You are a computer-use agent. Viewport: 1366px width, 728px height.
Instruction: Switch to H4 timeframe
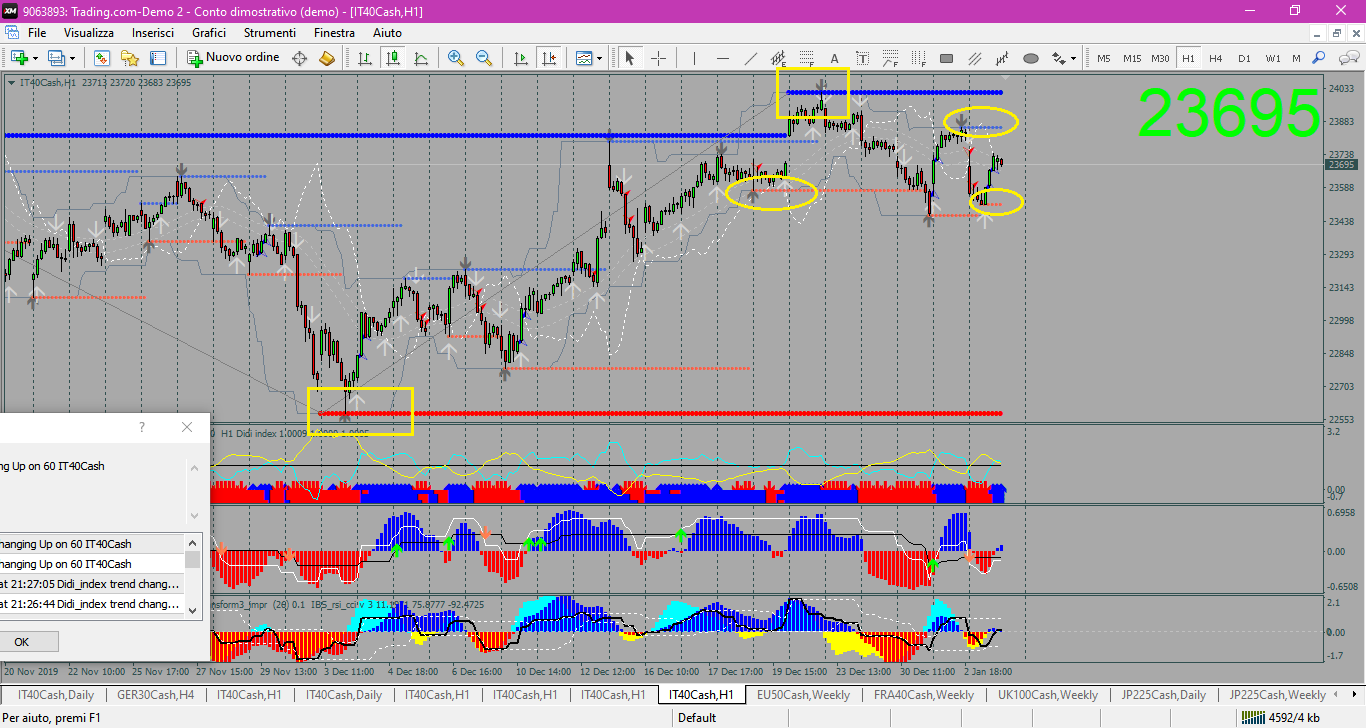point(1216,58)
